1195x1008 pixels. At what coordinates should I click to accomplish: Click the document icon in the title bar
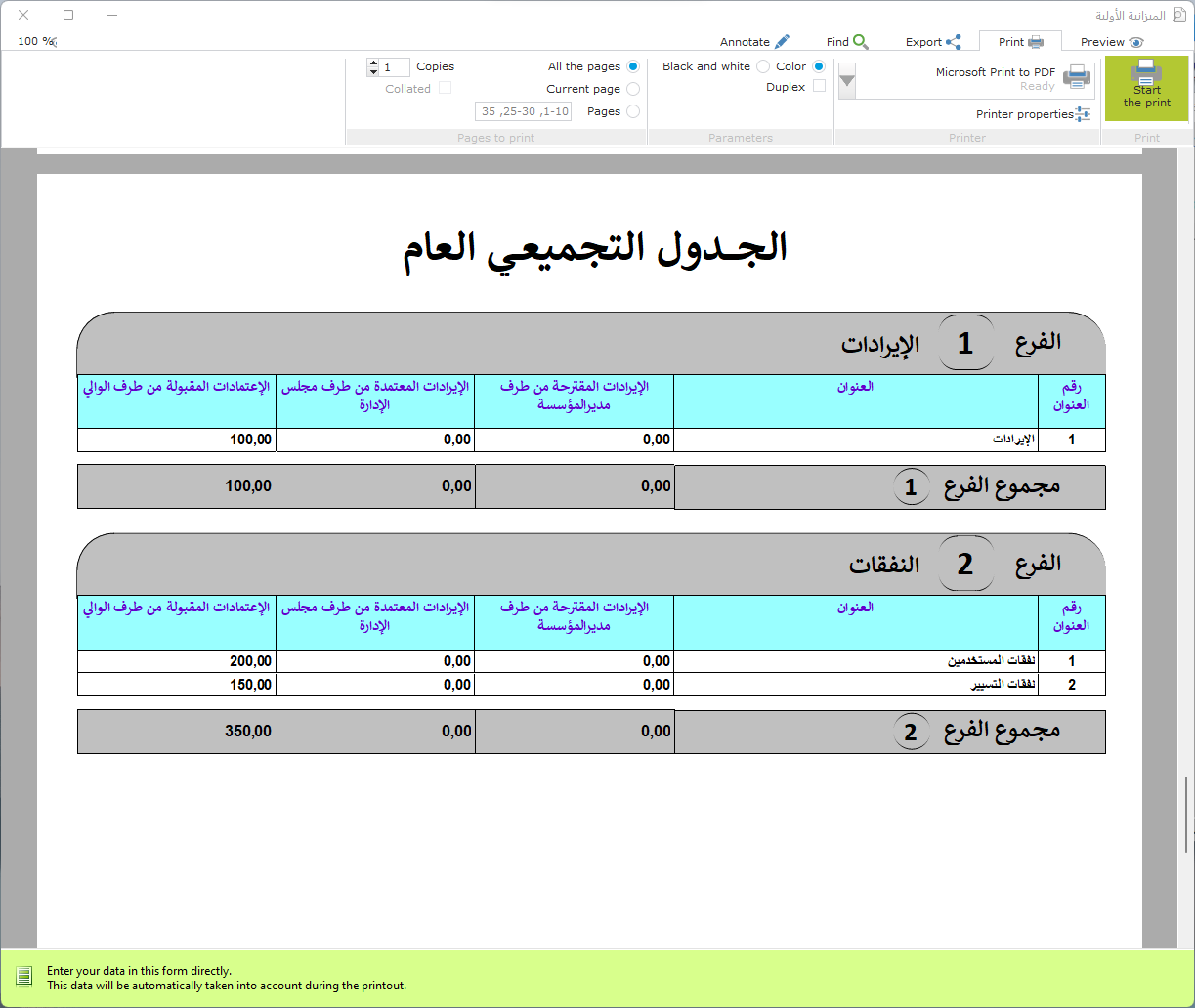[1176, 16]
